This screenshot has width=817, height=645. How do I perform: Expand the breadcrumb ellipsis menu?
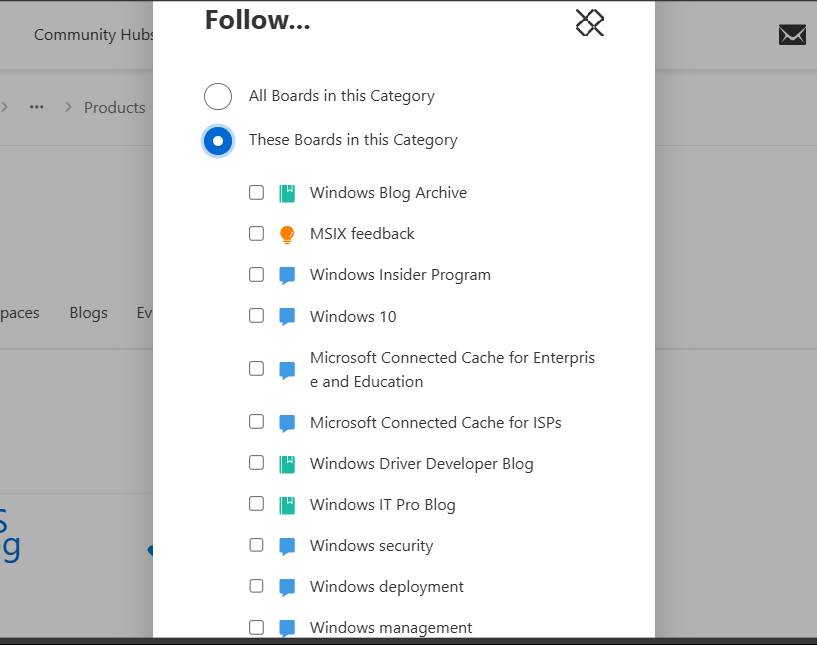(x=37, y=107)
